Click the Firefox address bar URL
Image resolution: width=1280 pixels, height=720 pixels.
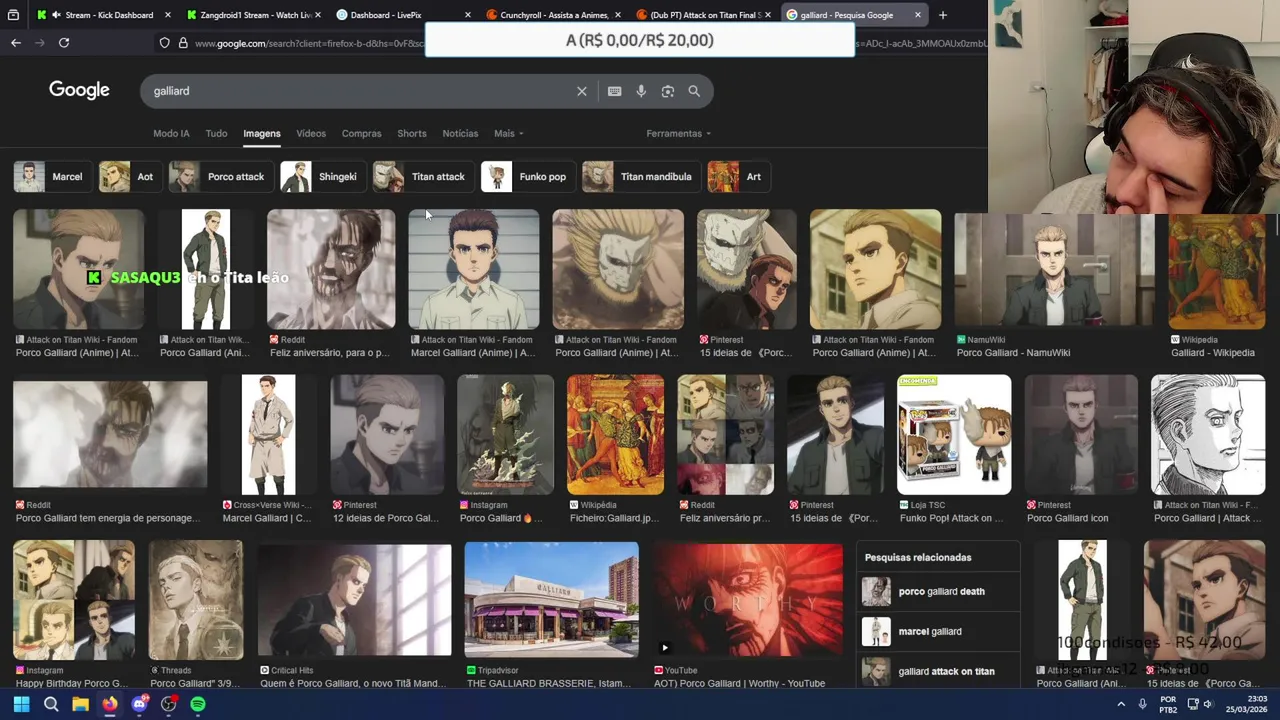coord(310,43)
